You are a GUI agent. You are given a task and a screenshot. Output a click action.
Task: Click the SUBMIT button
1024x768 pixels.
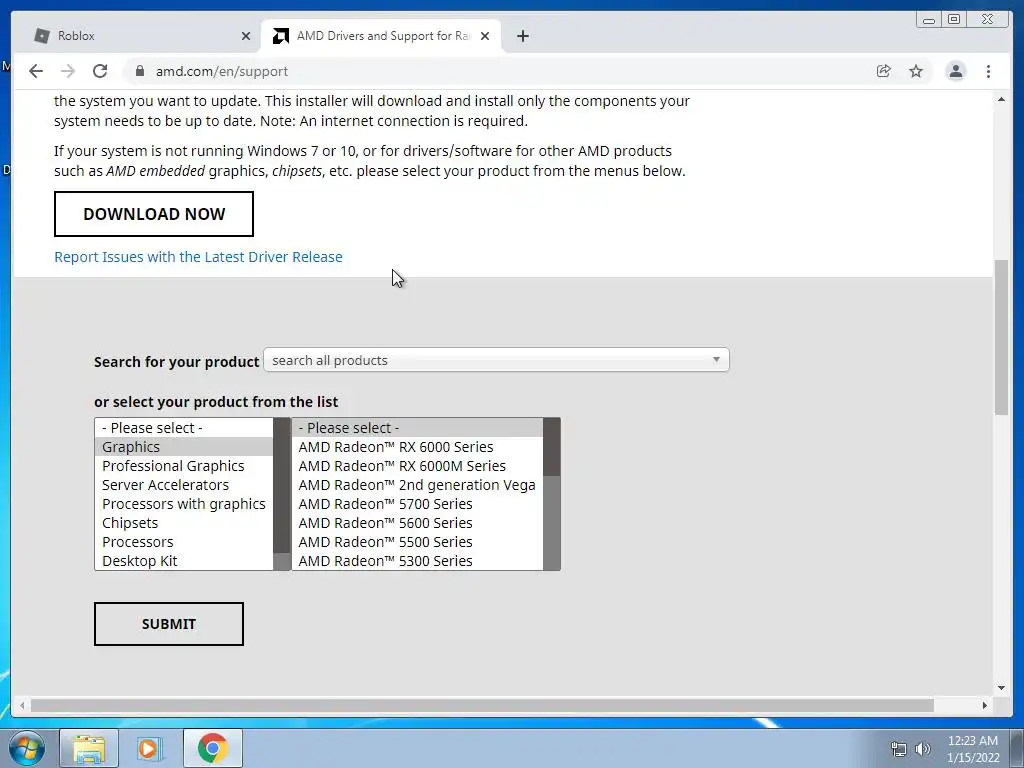pyautogui.click(x=168, y=624)
